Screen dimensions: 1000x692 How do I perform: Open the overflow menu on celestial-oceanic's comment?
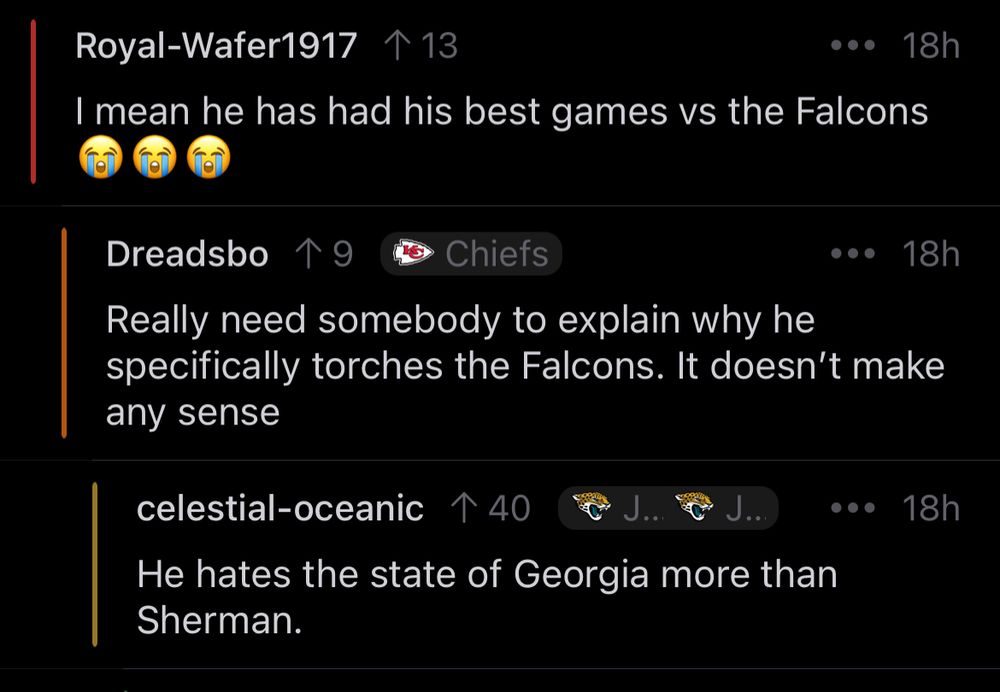point(853,507)
